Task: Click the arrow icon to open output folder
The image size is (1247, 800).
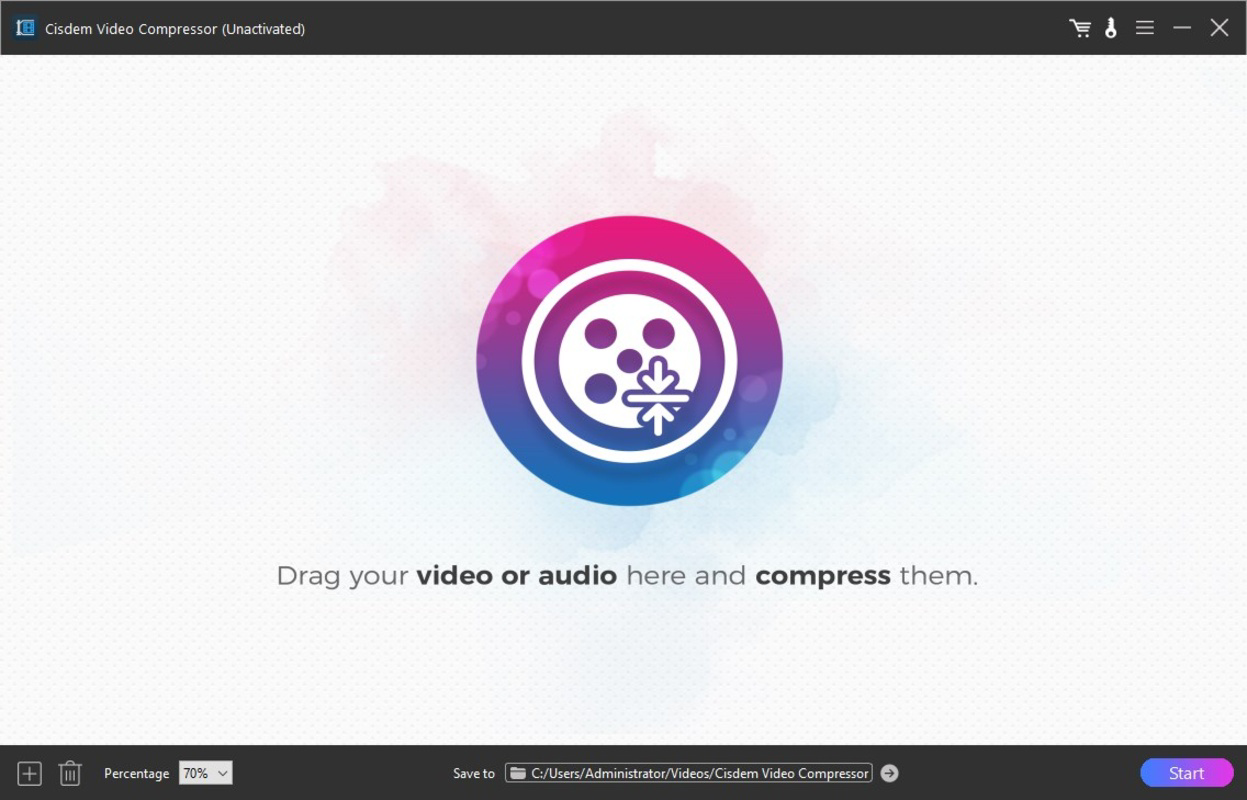Action: (x=889, y=772)
